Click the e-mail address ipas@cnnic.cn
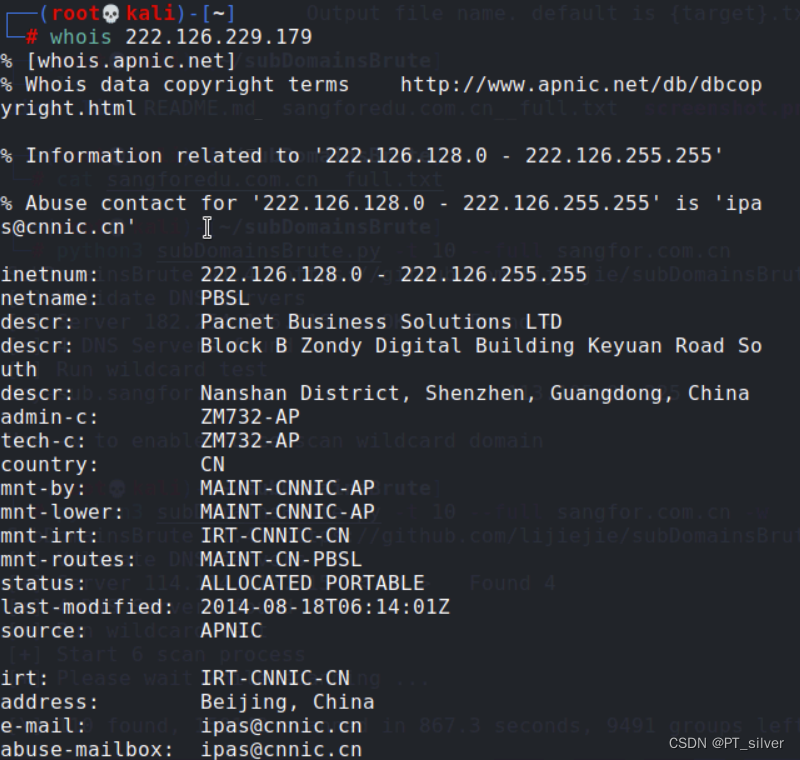Screen dimensions: 800x760 (x=281, y=726)
